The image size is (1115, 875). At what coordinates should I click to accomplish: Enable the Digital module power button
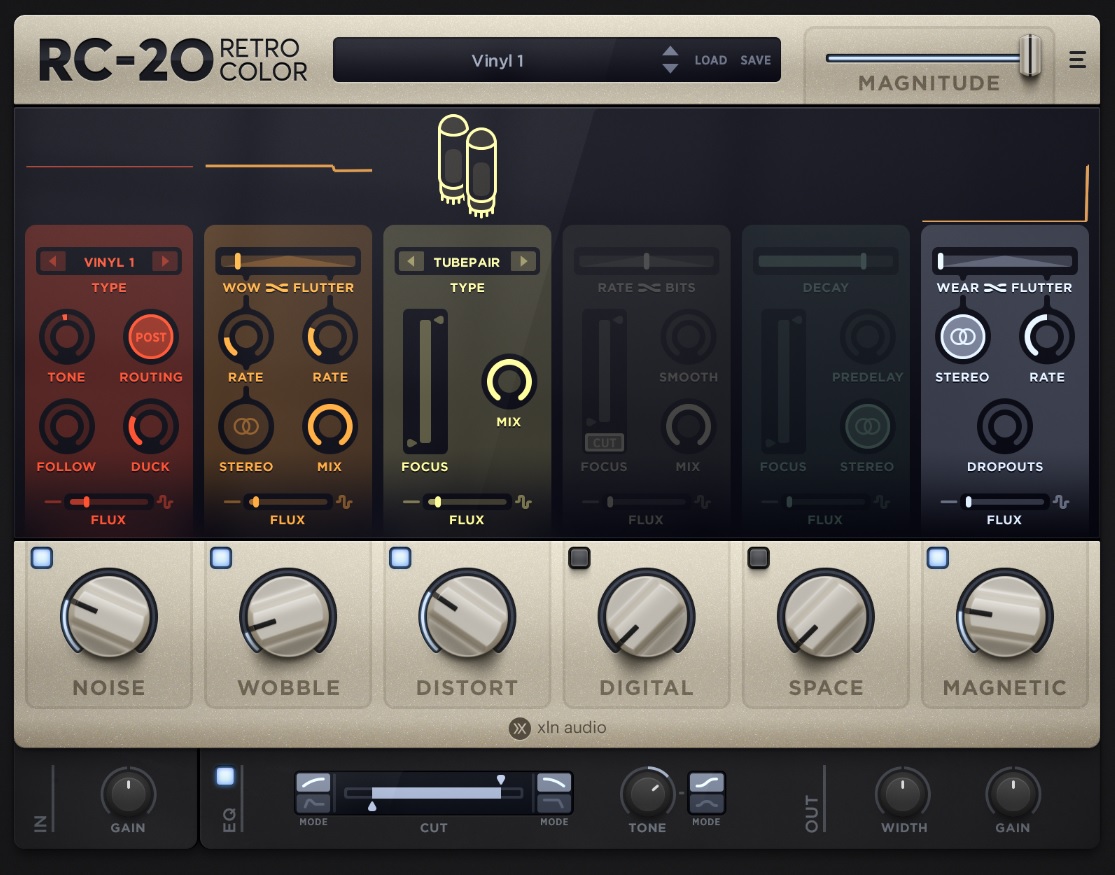click(x=580, y=558)
